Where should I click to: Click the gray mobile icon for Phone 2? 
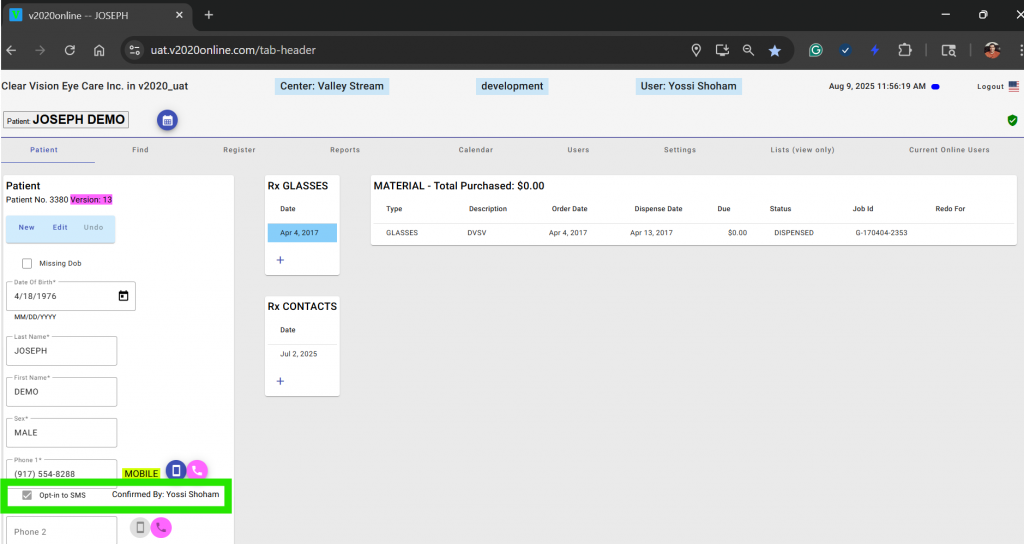pyautogui.click(x=140, y=528)
